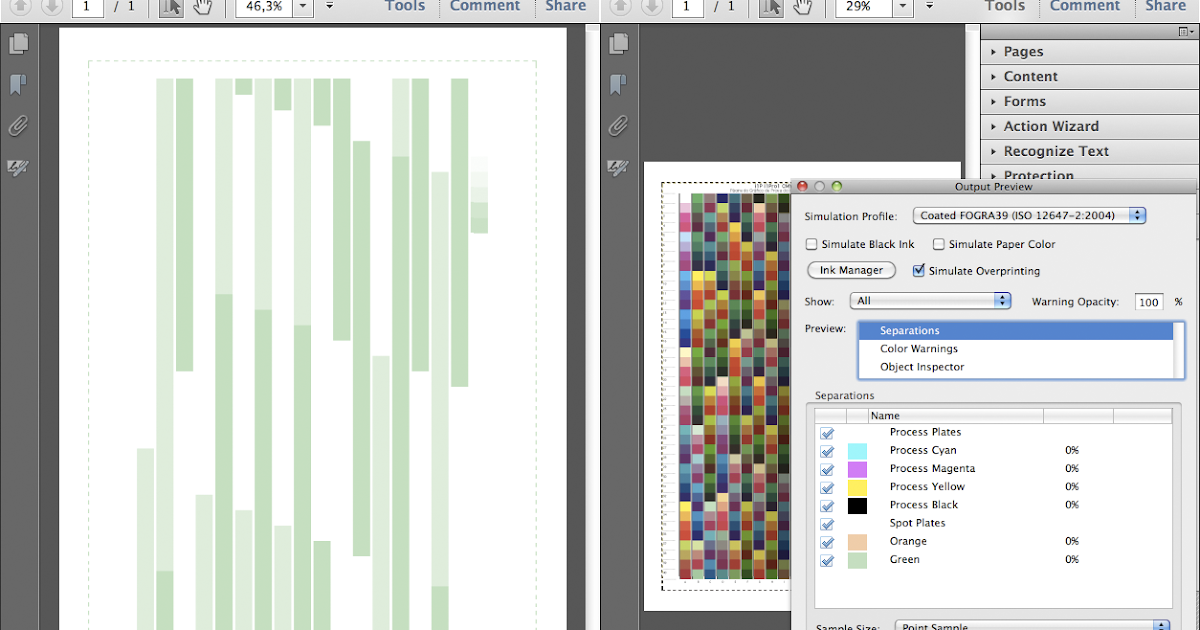
Task: Click the Process Magenta color swatch
Action: (857, 469)
